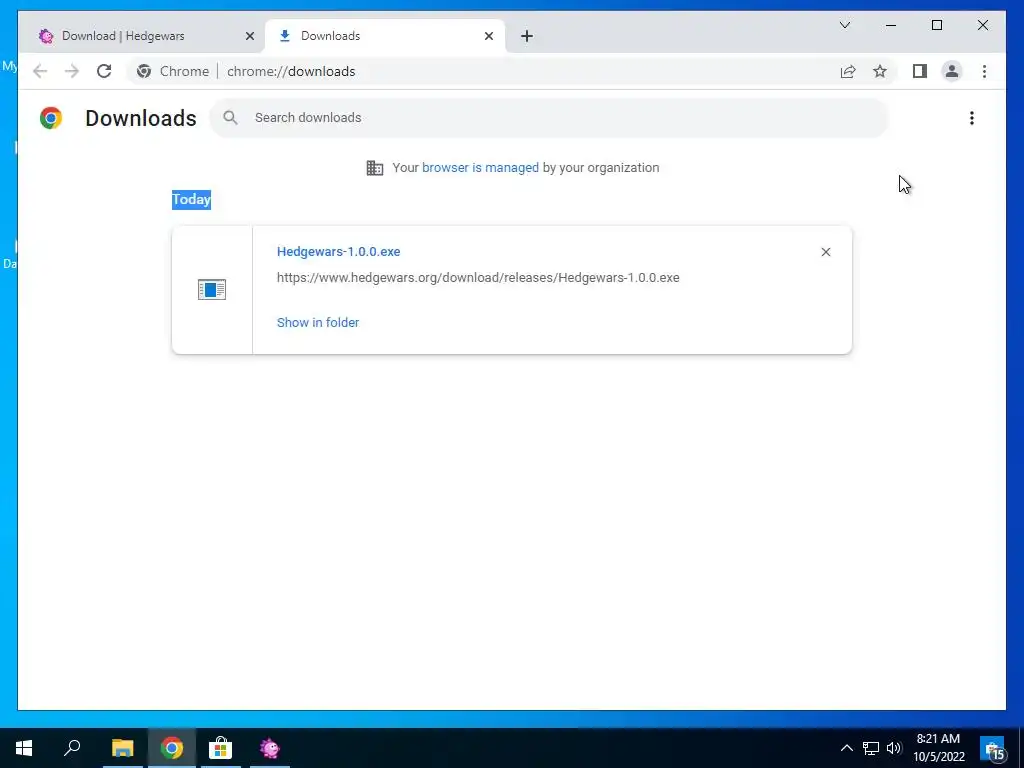Viewport: 1024px width, 768px height.
Task: Click the network status tray icon
Action: (871, 748)
